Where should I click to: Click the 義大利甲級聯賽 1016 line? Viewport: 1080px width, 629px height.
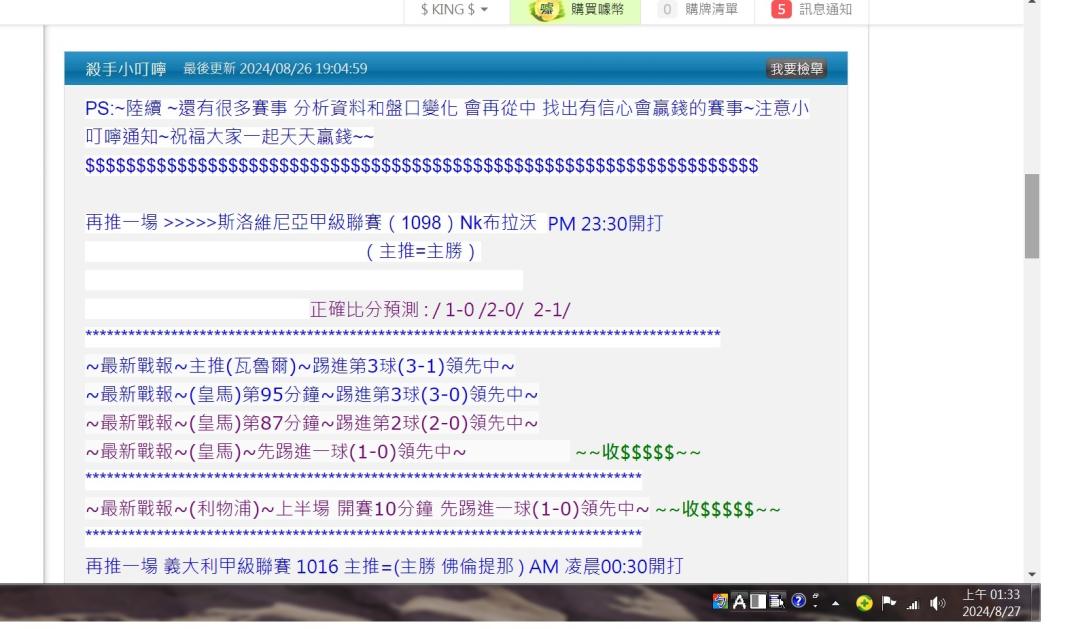coord(384,566)
